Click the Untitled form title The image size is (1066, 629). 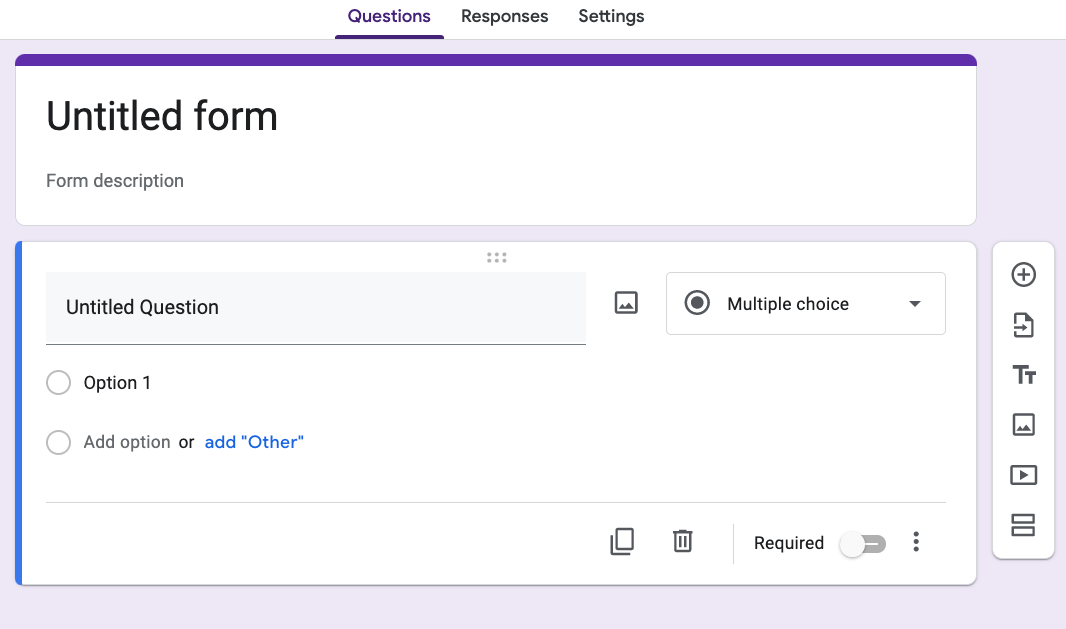tap(162, 117)
